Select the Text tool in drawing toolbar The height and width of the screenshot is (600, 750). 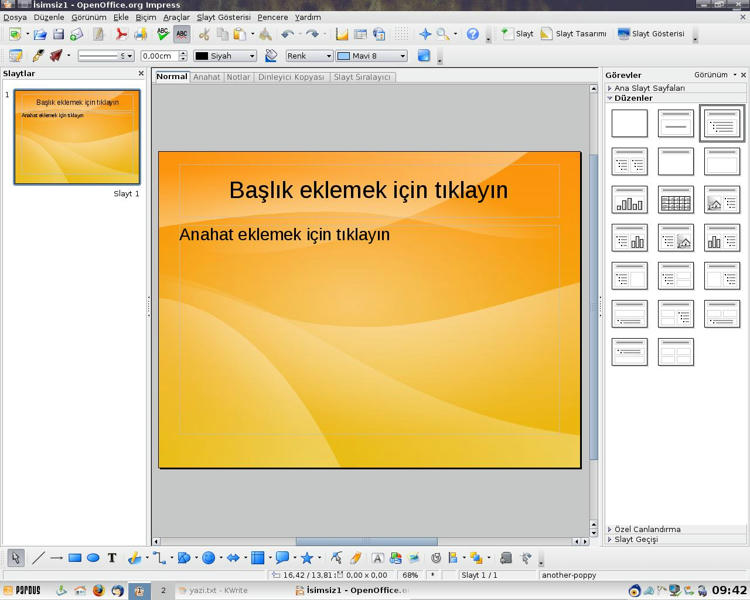112,558
